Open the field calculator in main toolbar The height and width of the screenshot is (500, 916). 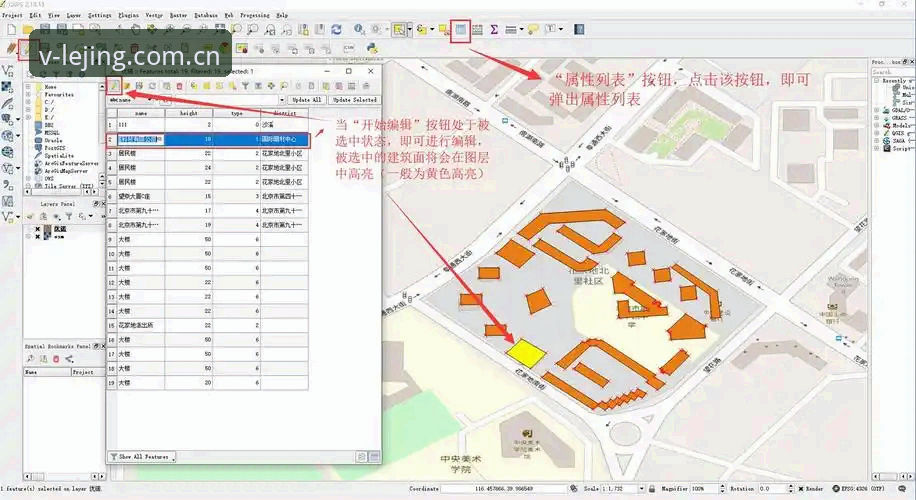pos(478,29)
